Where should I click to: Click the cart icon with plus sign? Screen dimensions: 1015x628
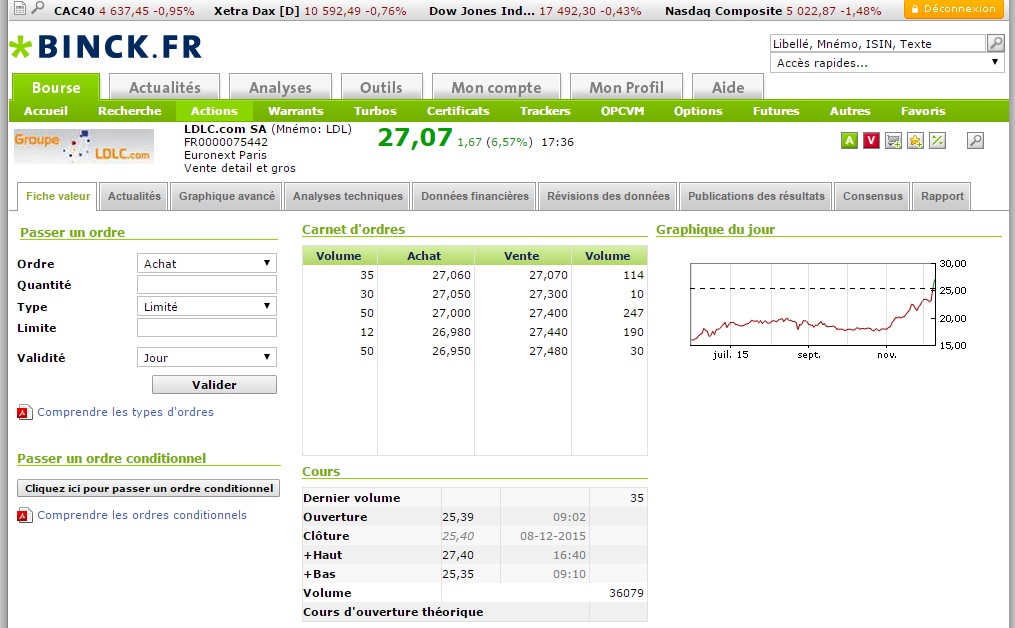point(893,141)
